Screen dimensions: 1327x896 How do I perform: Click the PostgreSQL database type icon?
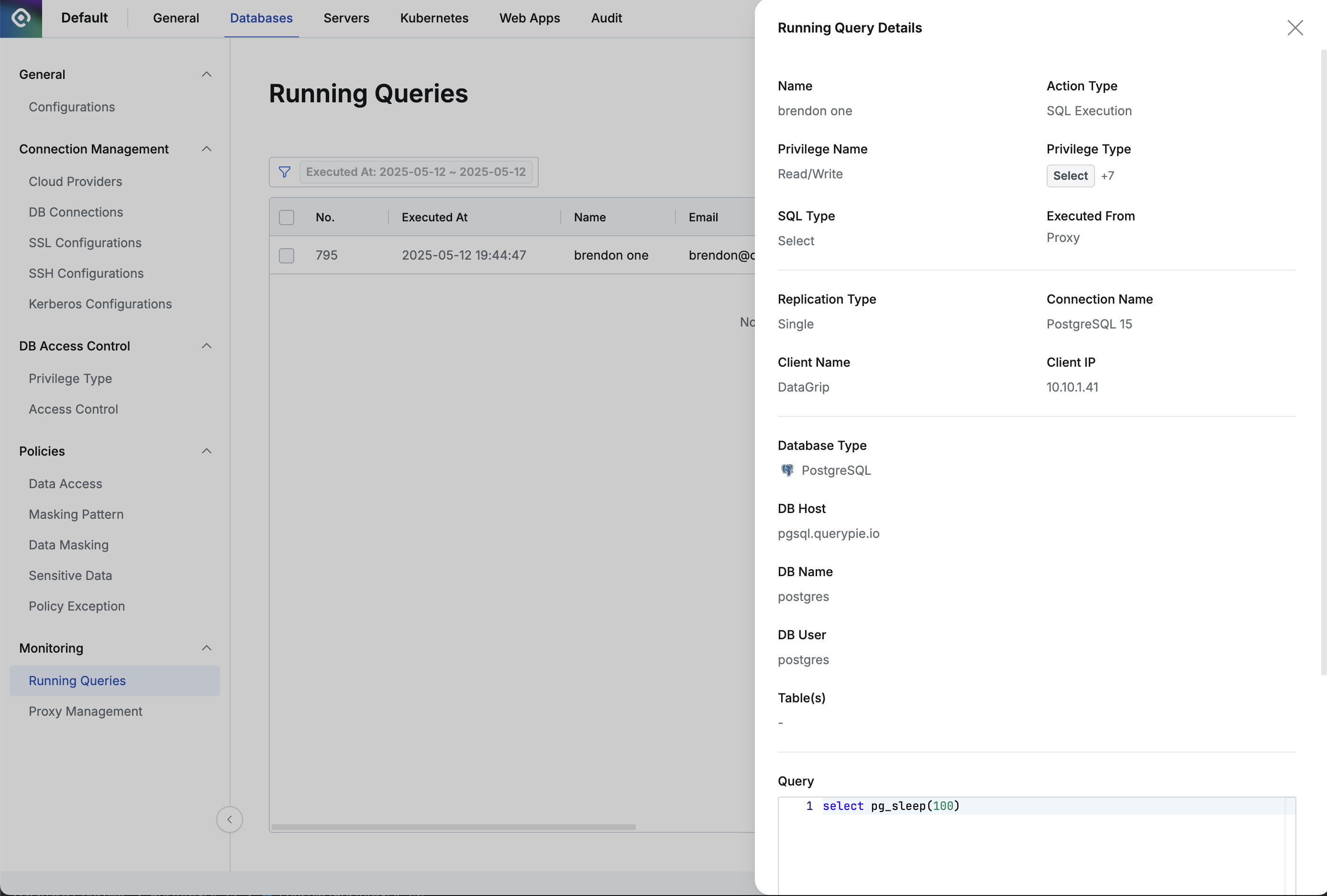(787, 470)
